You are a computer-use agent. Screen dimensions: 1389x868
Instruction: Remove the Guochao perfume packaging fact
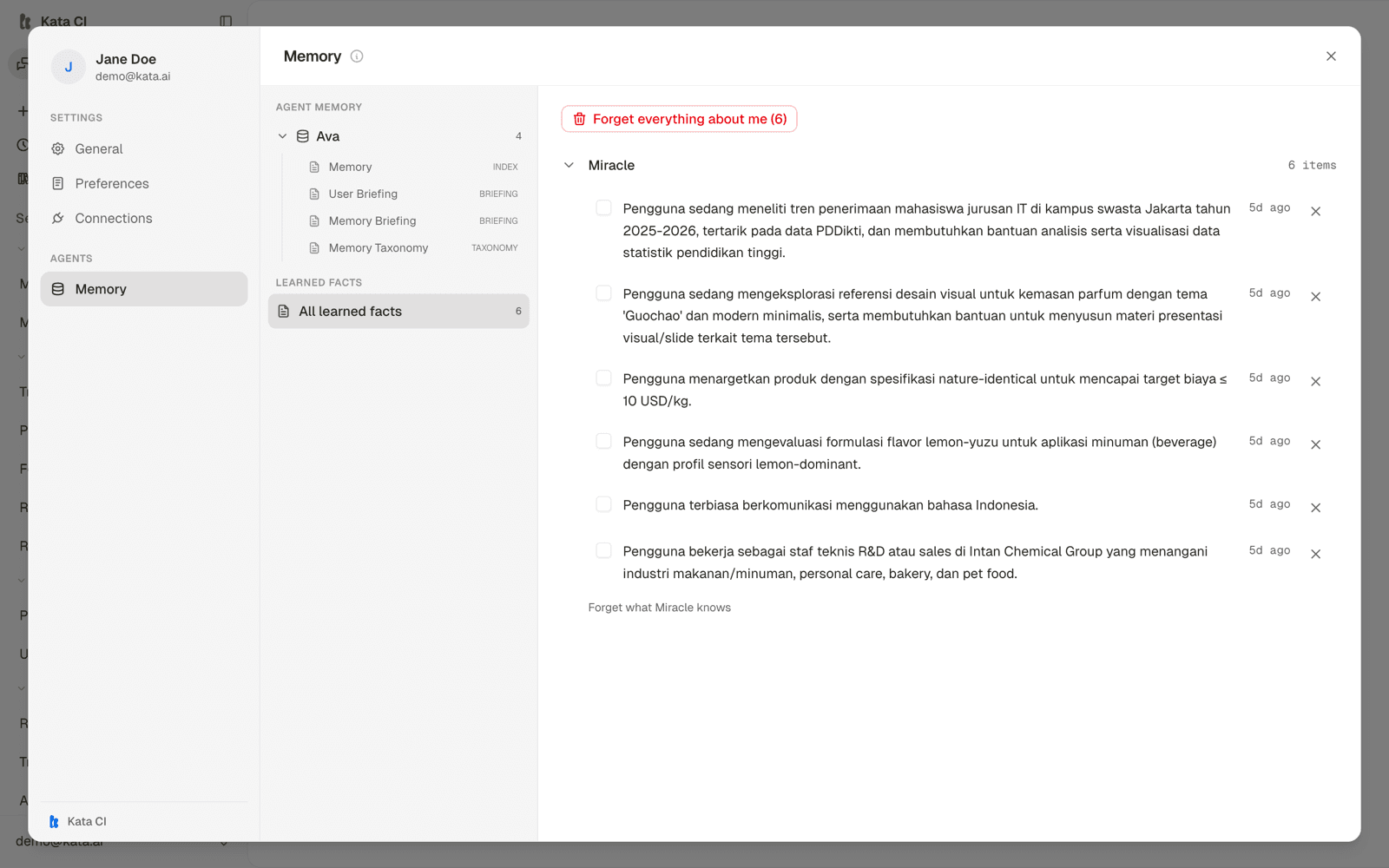coord(1315,297)
